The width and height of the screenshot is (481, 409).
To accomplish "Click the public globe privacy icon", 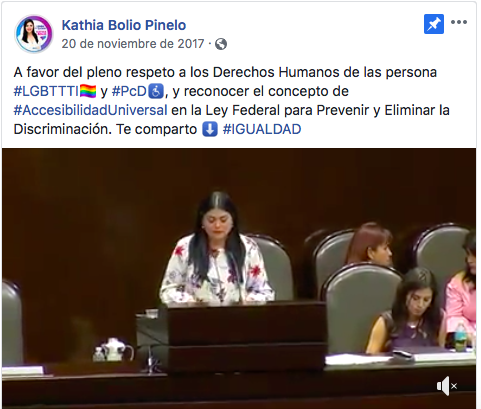I will click(221, 44).
